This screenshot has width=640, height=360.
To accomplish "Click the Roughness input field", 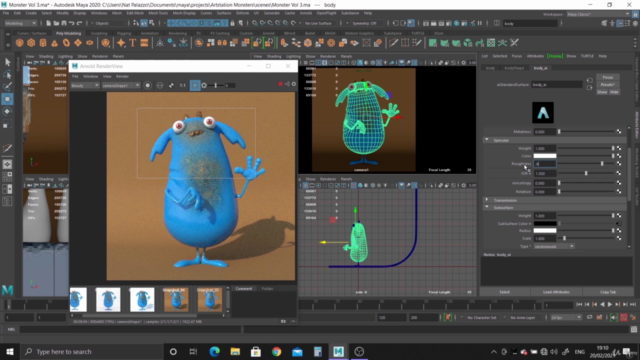I will [545, 163].
